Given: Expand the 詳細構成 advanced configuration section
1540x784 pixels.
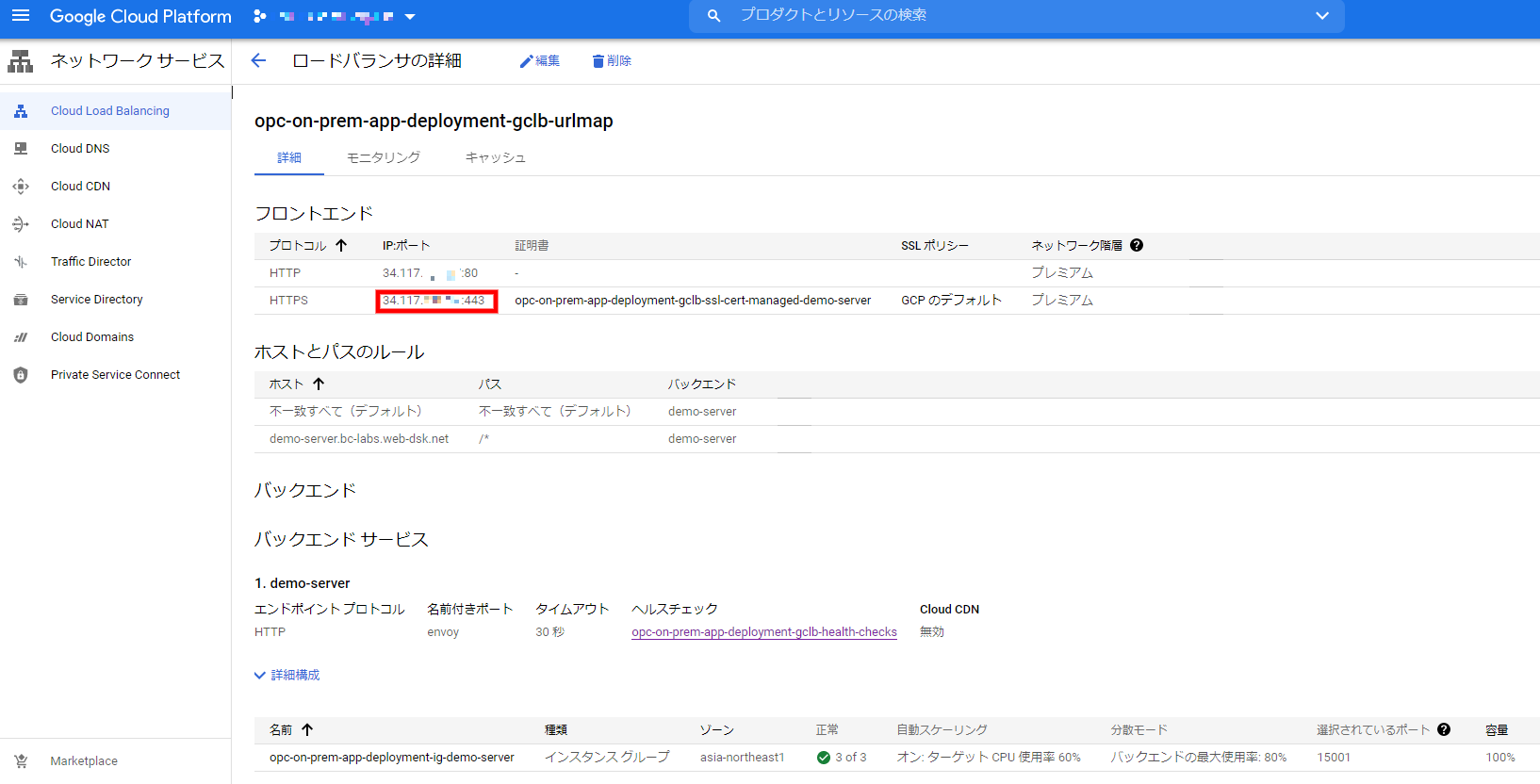Looking at the screenshot, I should pos(287,676).
